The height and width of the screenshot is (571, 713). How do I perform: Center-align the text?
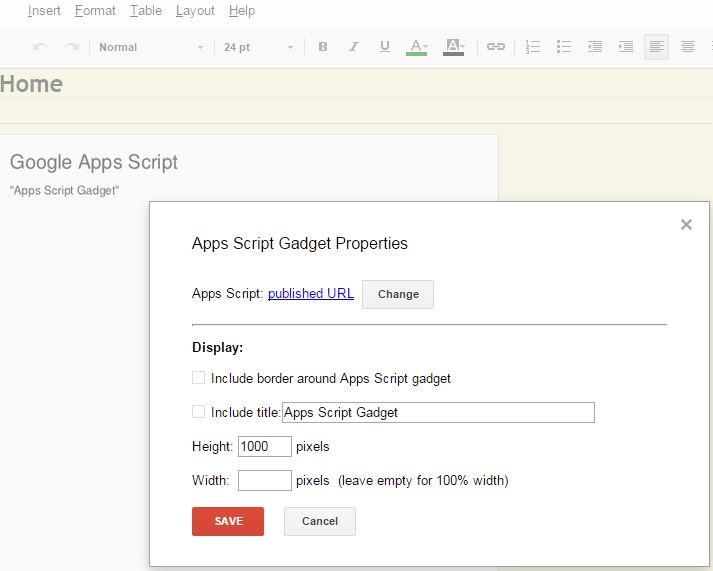pos(688,47)
